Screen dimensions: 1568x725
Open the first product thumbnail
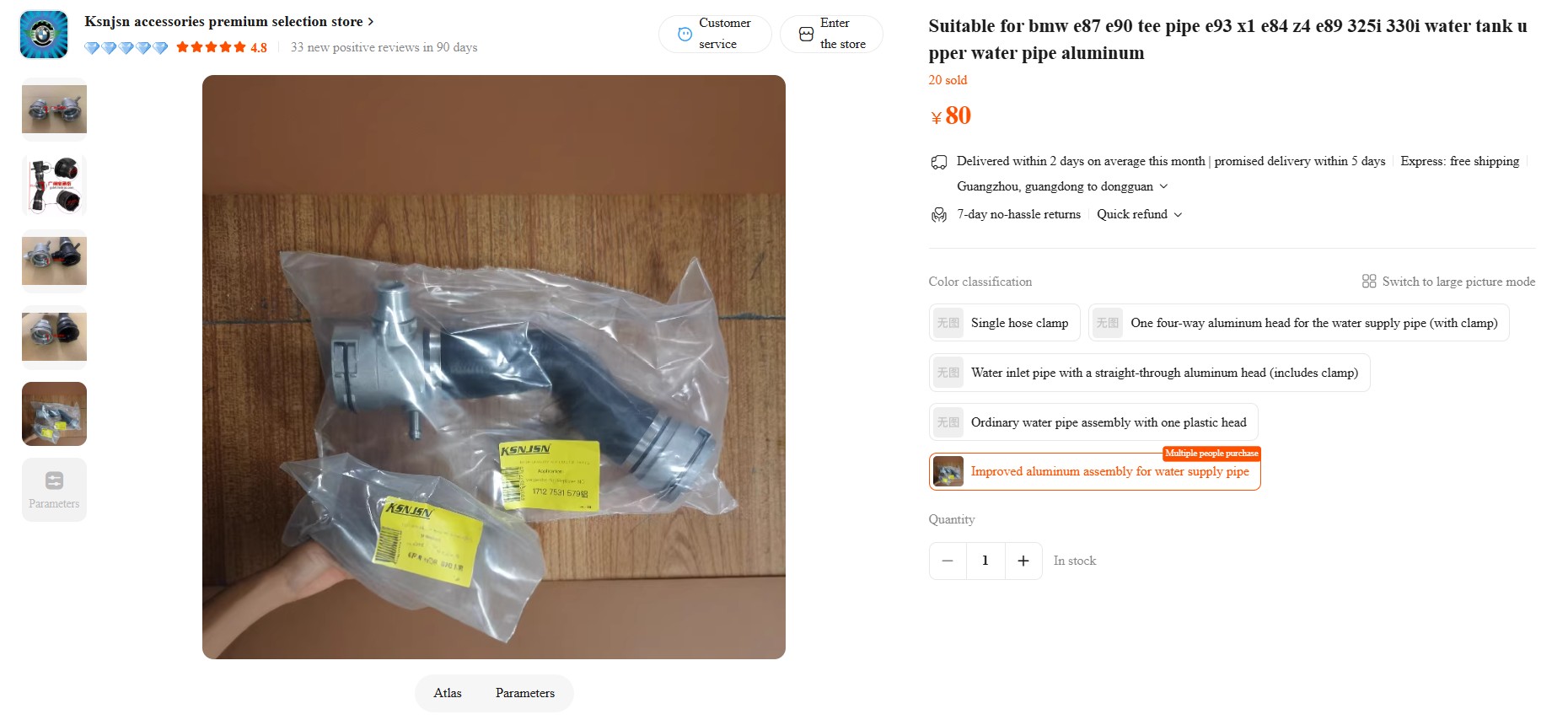[x=54, y=110]
